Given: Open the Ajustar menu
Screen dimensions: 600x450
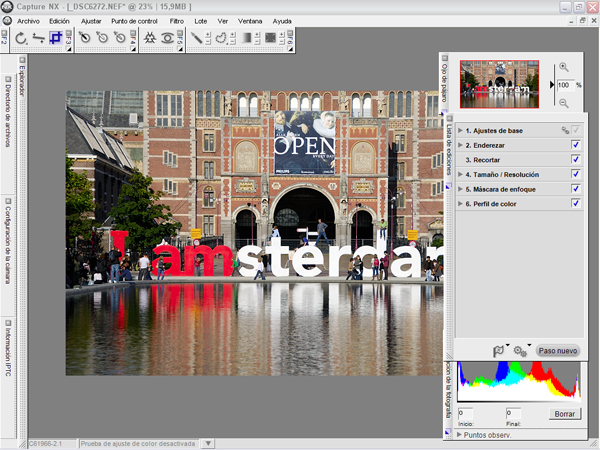Looking at the screenshot, I should 91,21.
